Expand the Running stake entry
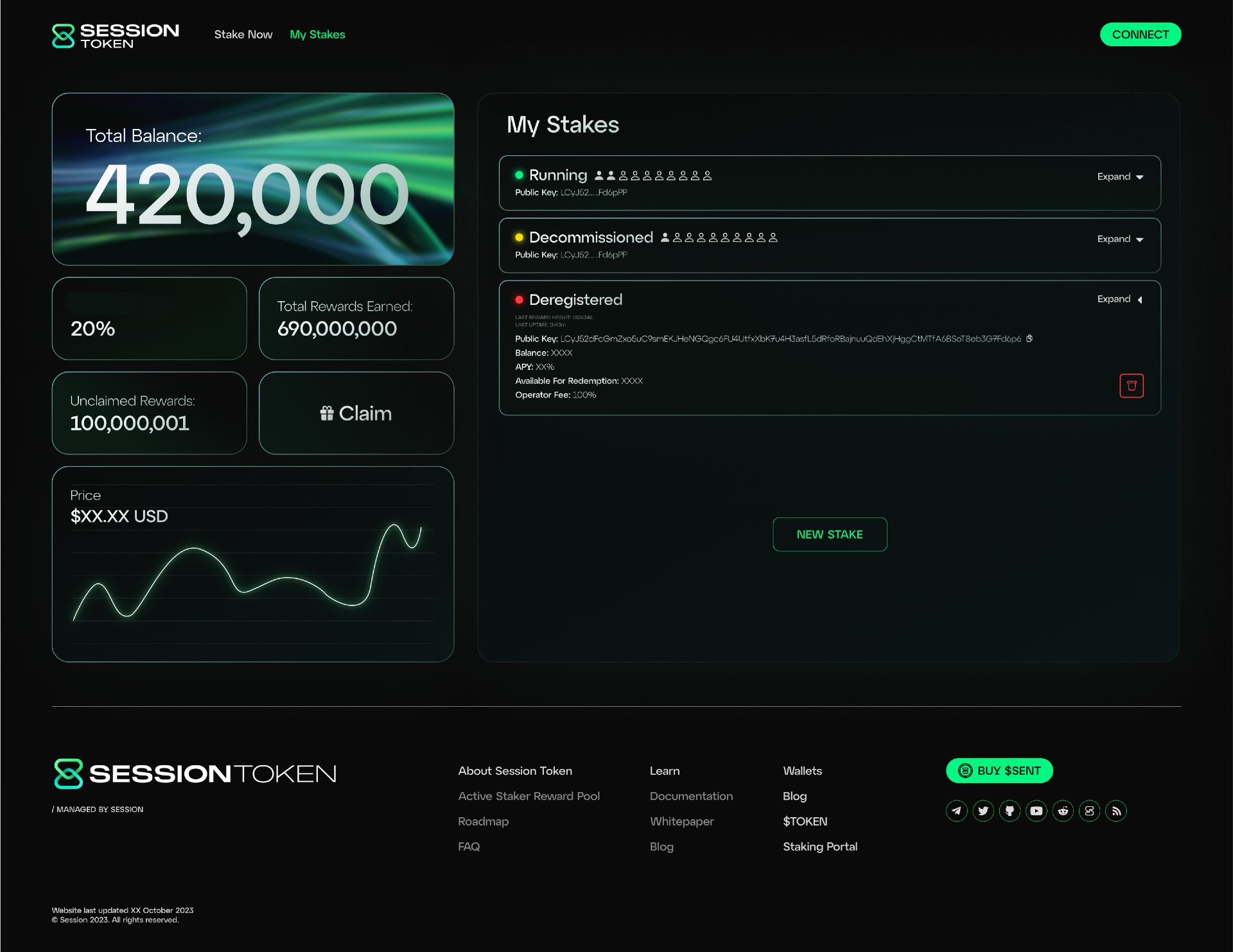The image size is (1233, 952). 1120,177
